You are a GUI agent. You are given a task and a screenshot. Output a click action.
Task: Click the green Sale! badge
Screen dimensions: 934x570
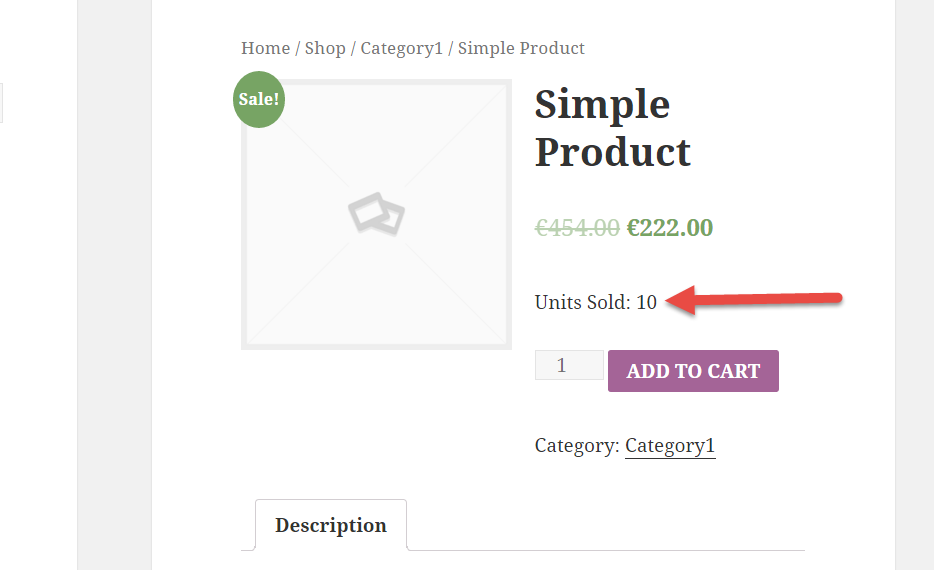[x=259, y=100]
